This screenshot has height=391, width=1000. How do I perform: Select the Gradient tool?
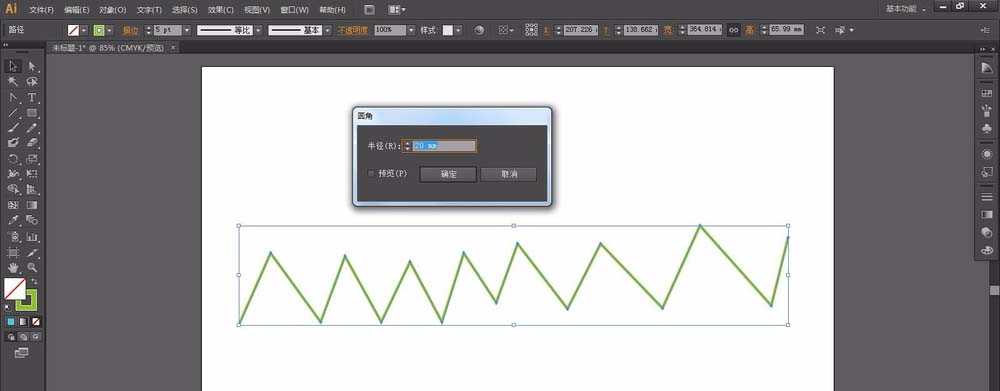click(x=32, y=205)
